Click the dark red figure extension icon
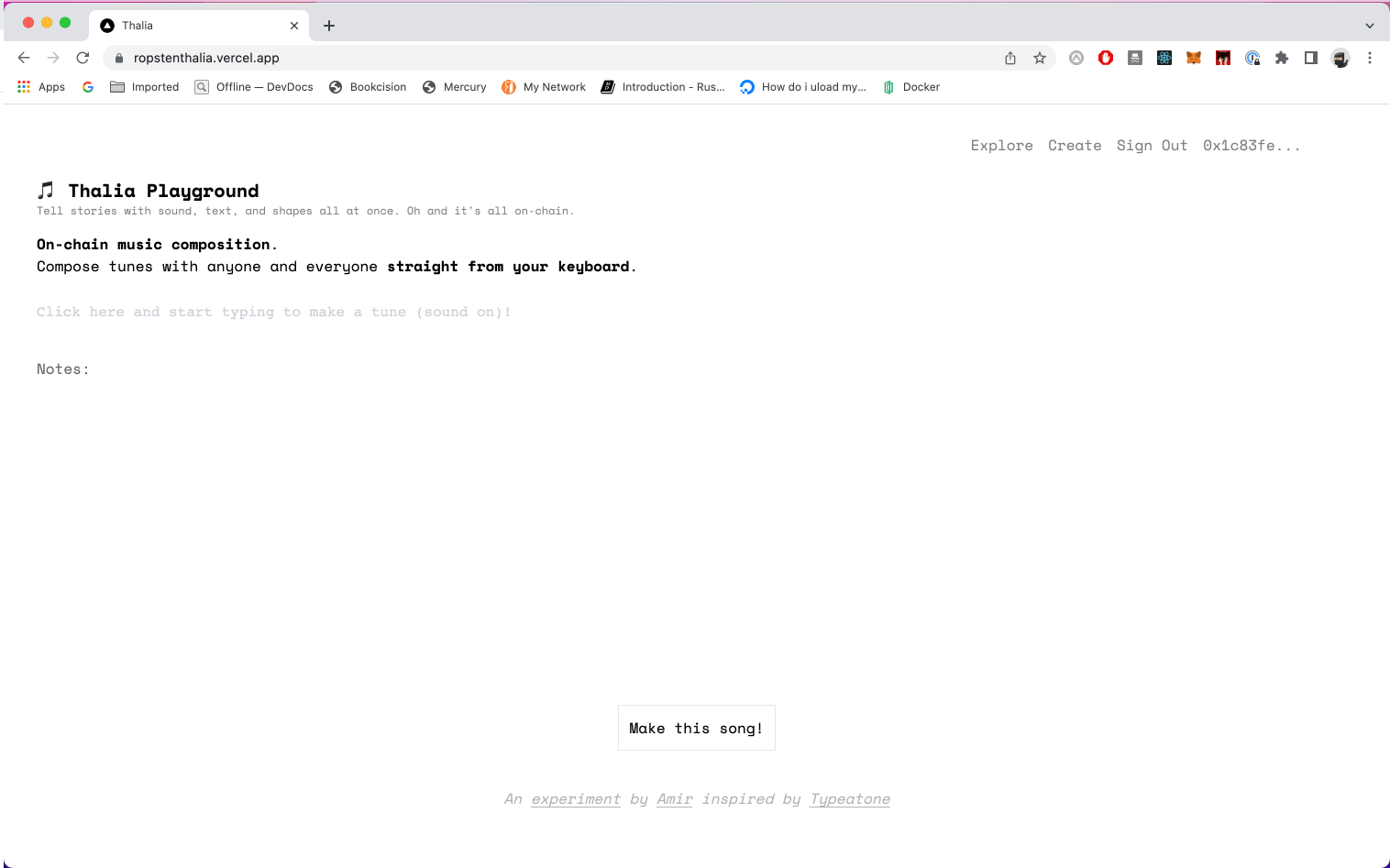 (1223, 58)
